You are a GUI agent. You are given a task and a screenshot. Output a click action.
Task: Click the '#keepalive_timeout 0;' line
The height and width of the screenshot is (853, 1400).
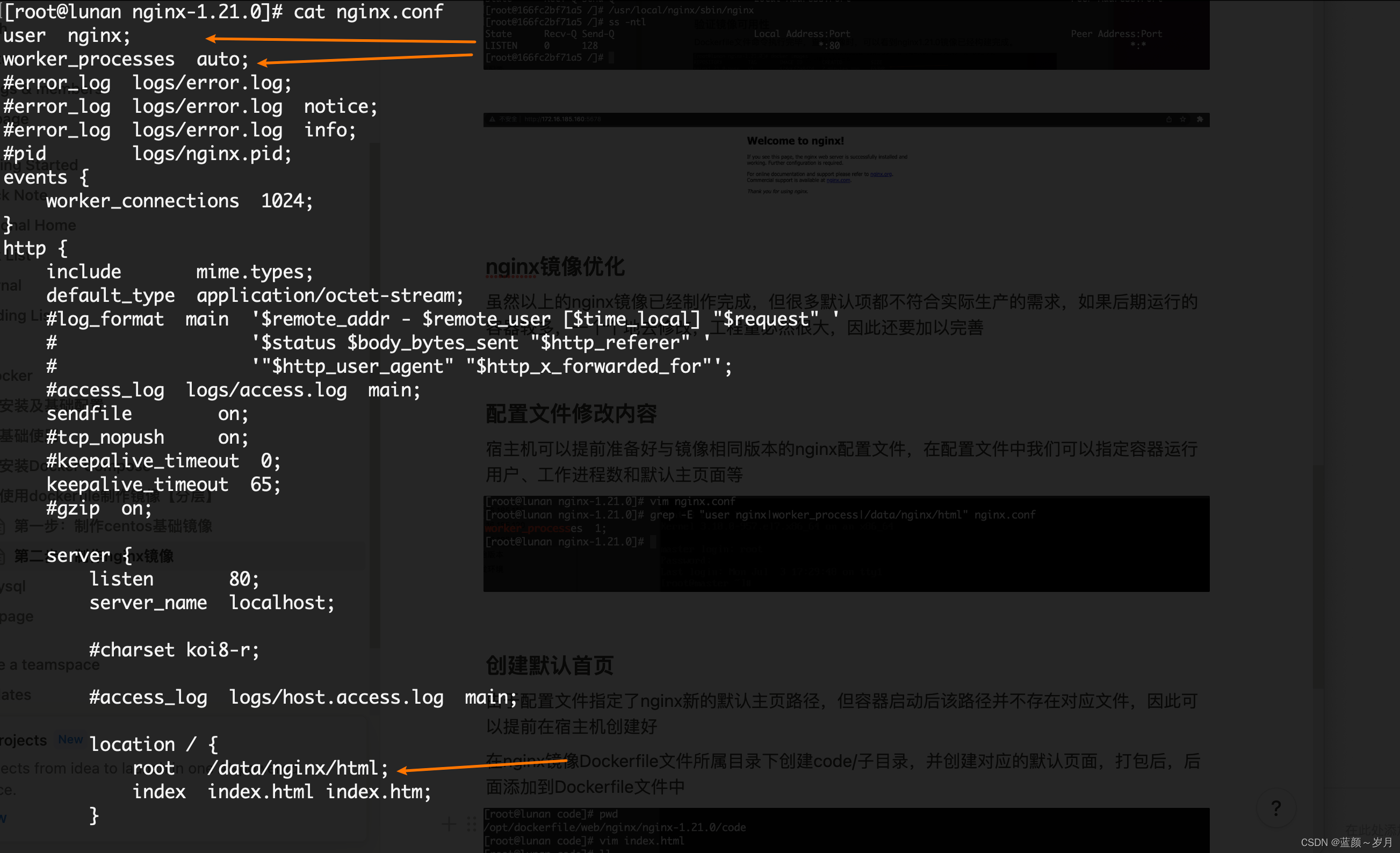click(164, 461)
